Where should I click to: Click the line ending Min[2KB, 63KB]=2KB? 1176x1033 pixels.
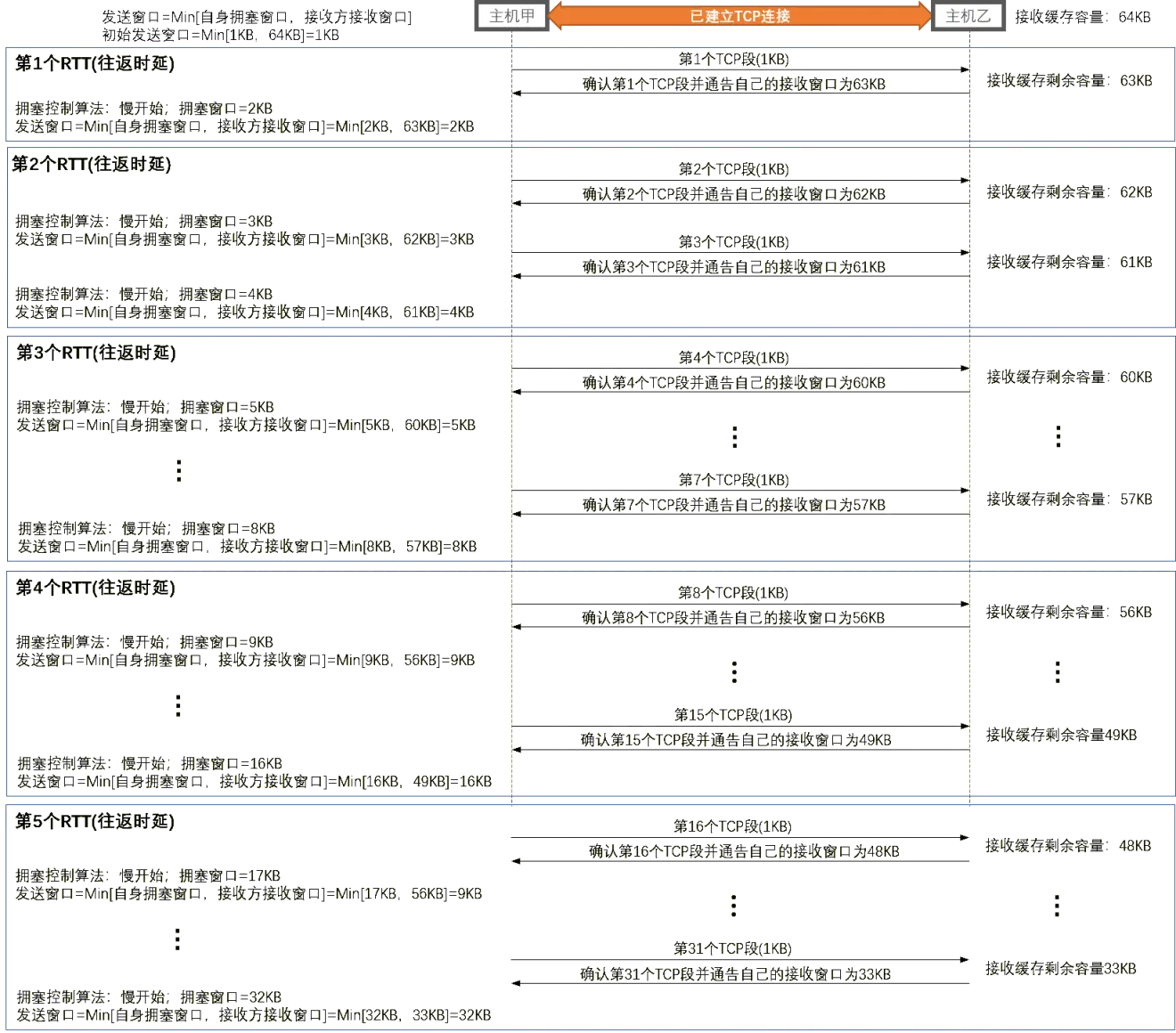click(x=244, y=126)
